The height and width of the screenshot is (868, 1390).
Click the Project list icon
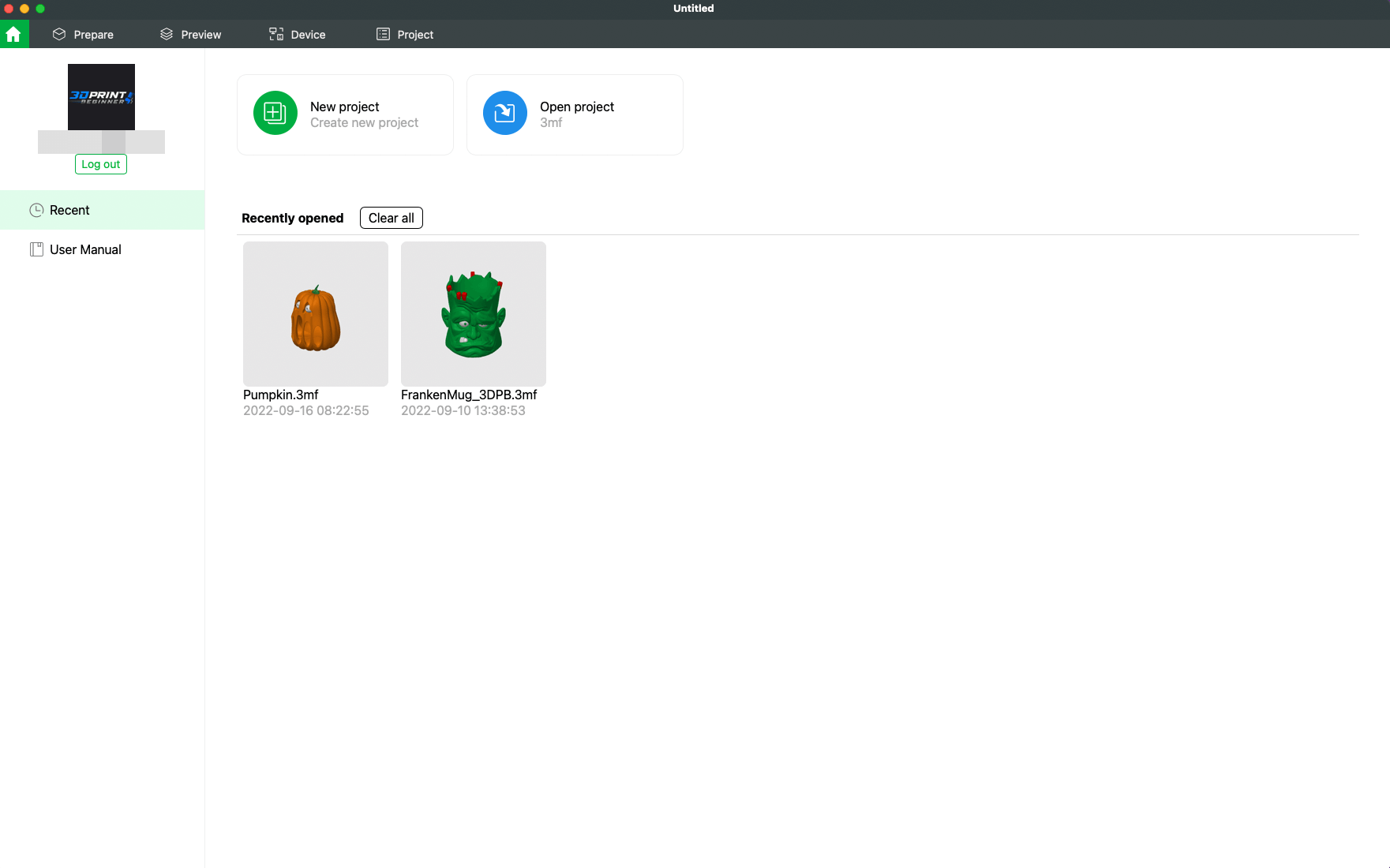[383, 34]
